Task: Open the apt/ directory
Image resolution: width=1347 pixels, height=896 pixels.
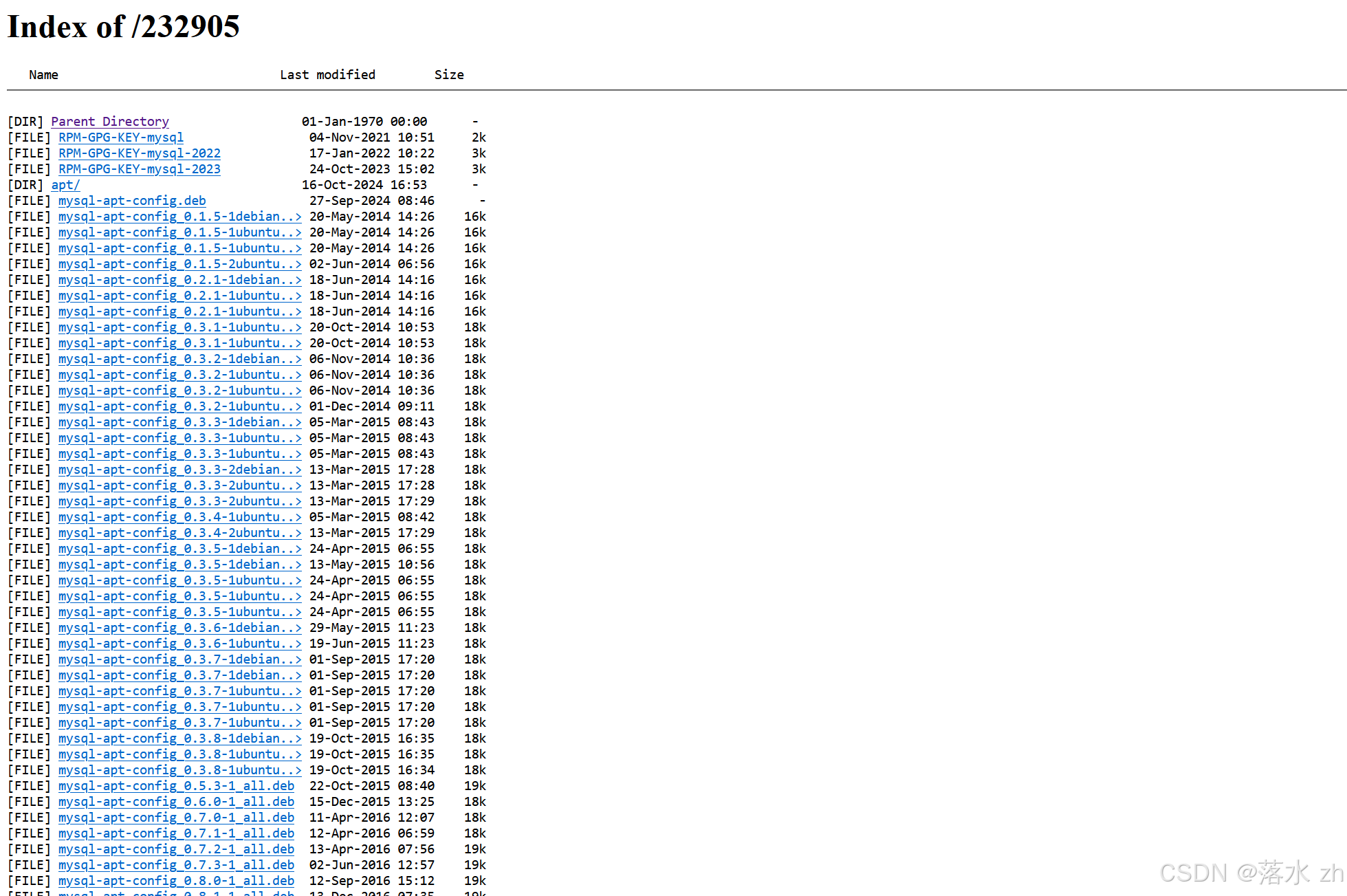Action: click(x=65, y=185)
